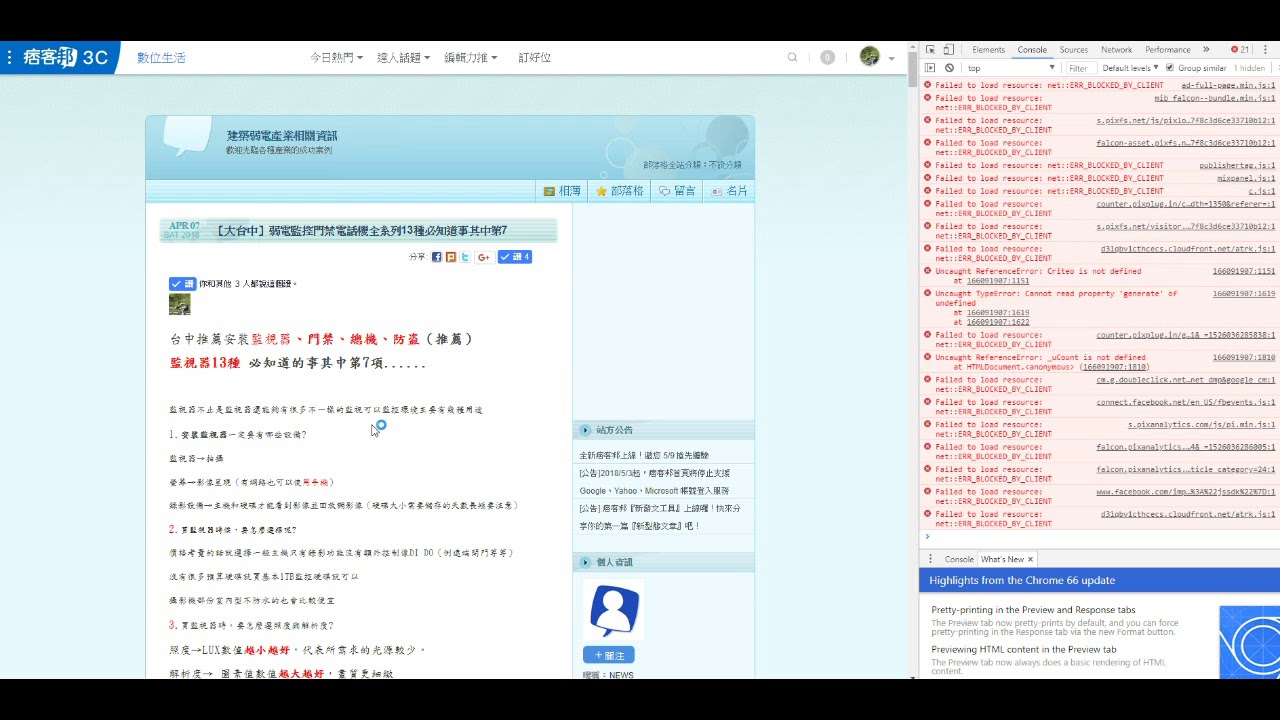Viewport: 1280px width, 720px height.
Task: Open the 相簿 album tab
Action: [x=562, y=191]
